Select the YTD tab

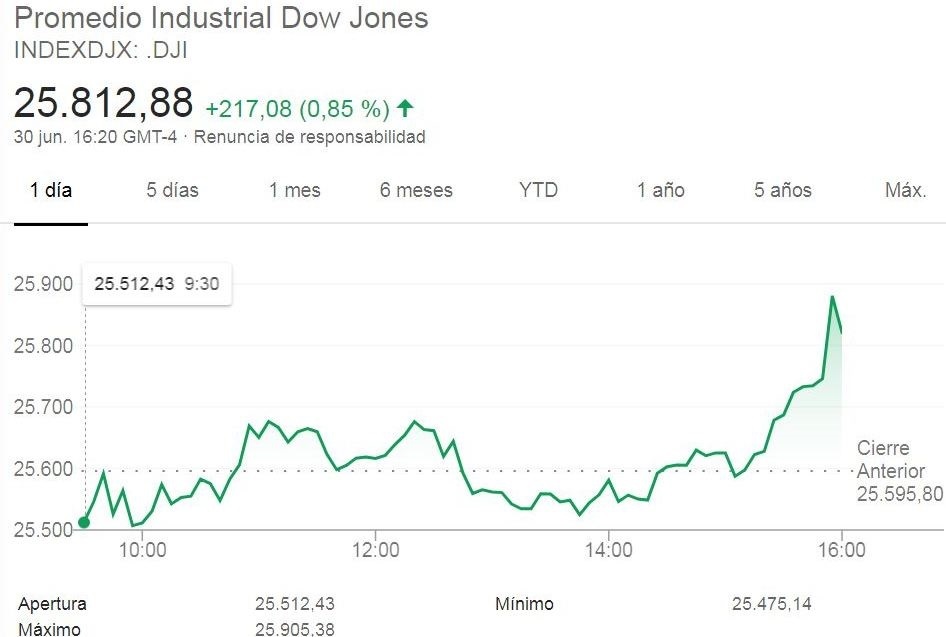click(538, 190)
